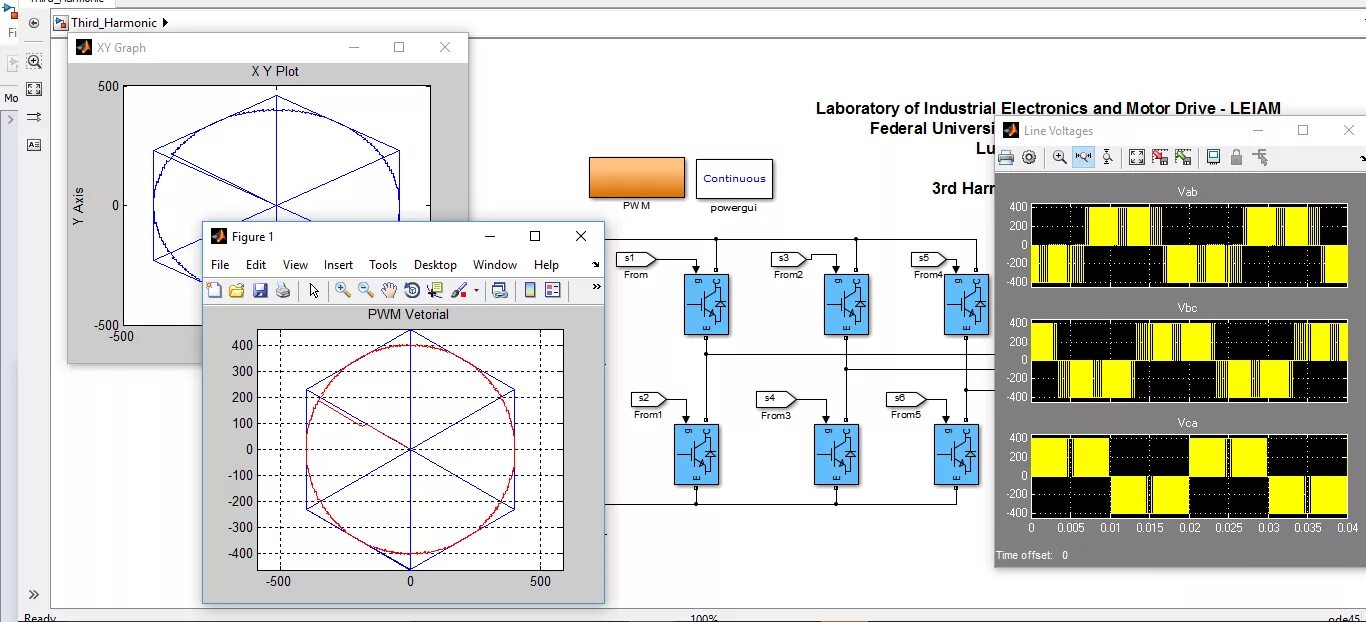Viewport: 1366px width, 622px height.
Task: Open Tools menu in Figure 1
Action: [x=383, y=265]
